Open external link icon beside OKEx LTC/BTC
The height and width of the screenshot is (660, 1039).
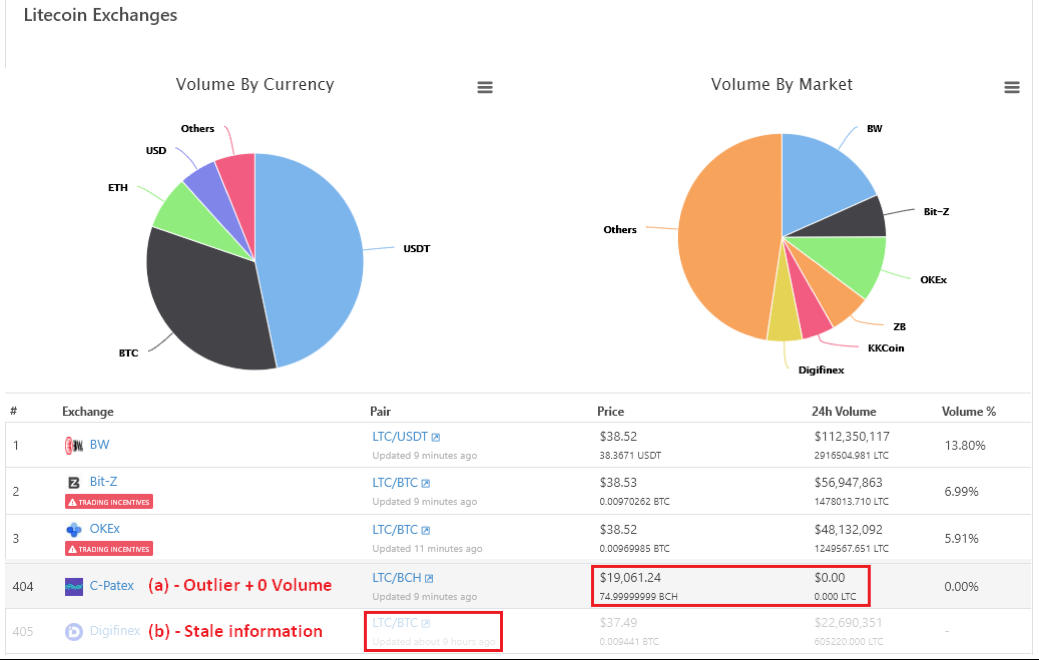425,531
